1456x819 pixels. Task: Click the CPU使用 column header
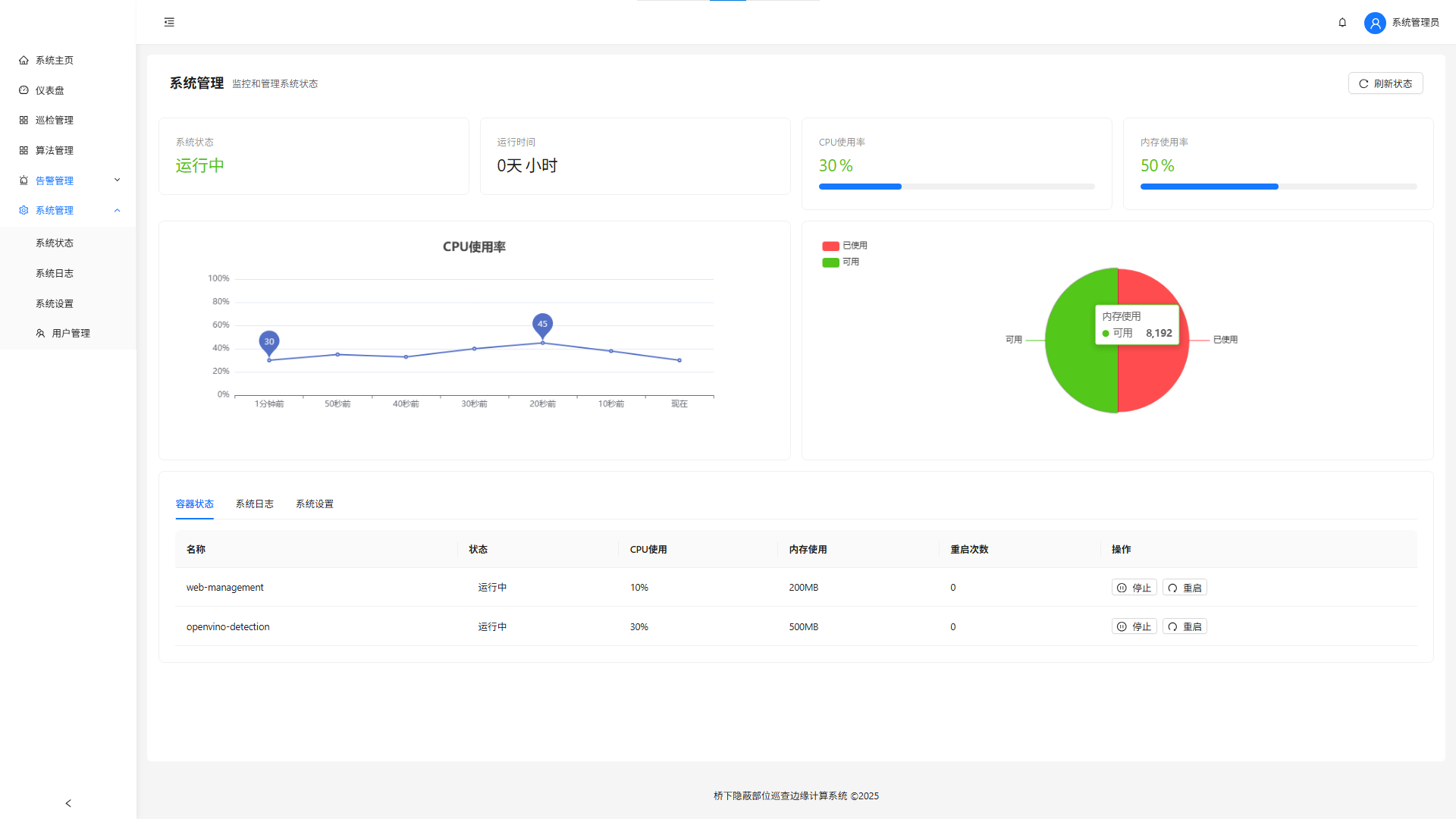click(648, 549)
